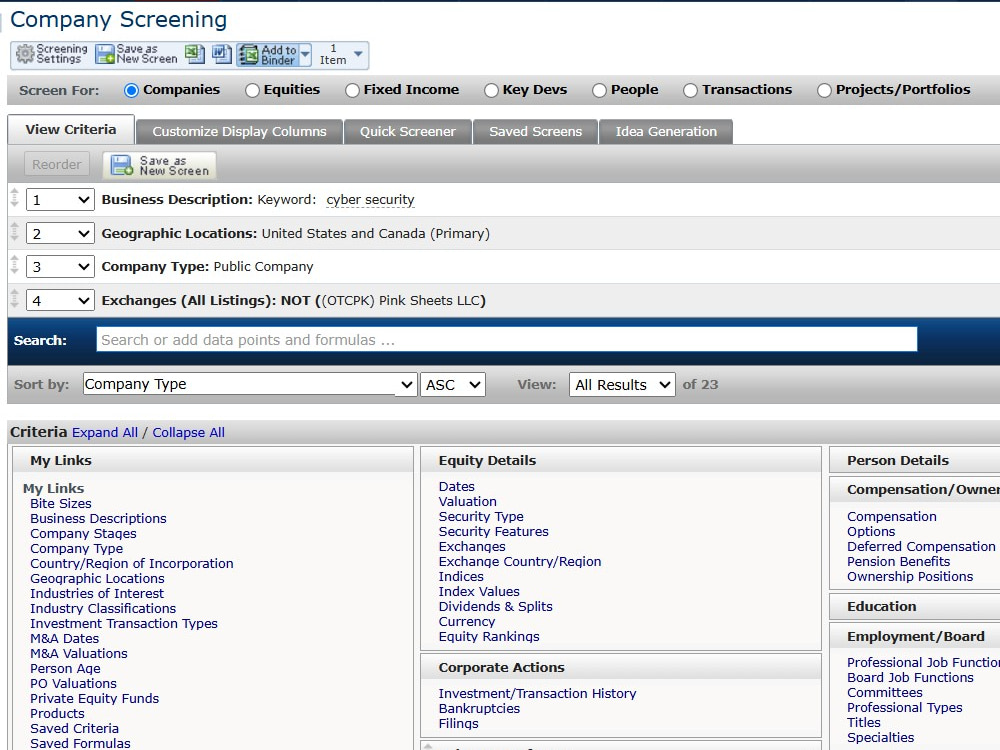Open the Idea Generation tab
This screenshot has width=1000, height=750.
click(666, 131)
